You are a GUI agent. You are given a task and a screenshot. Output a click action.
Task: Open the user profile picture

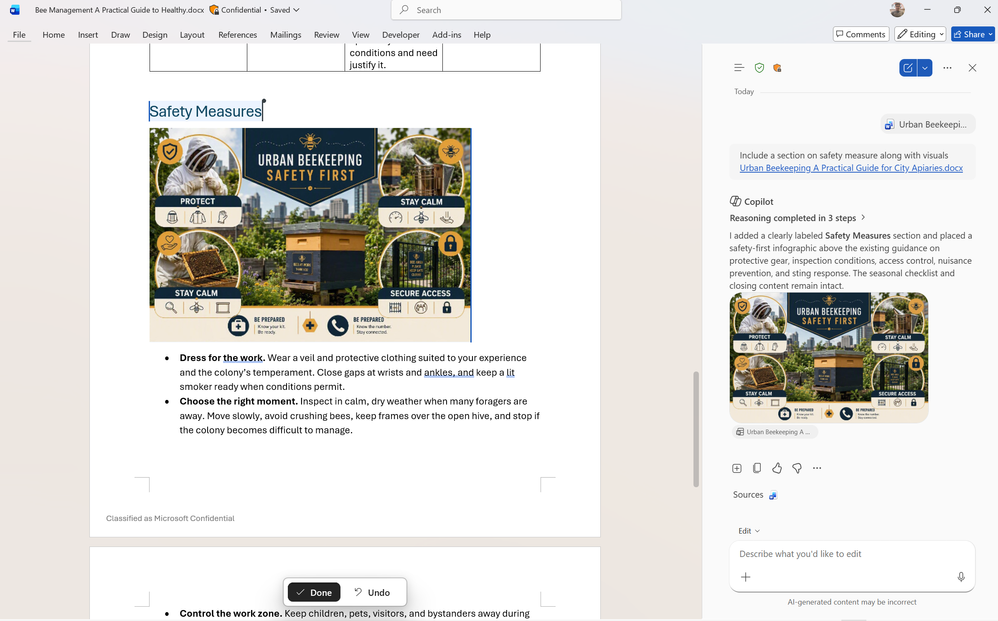click(897, 10)
